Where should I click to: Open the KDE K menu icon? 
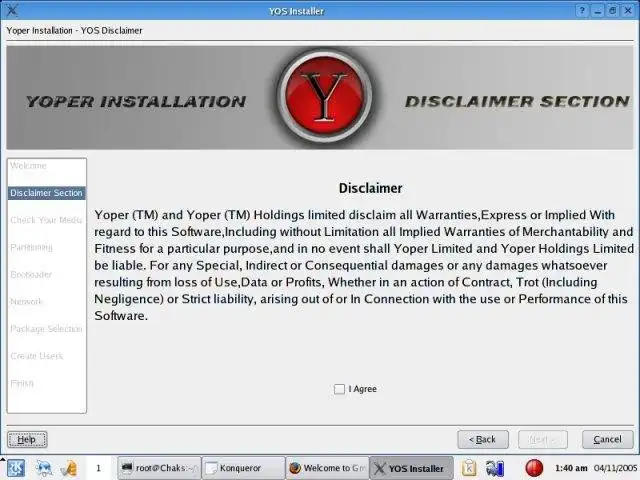pos(16,468)
